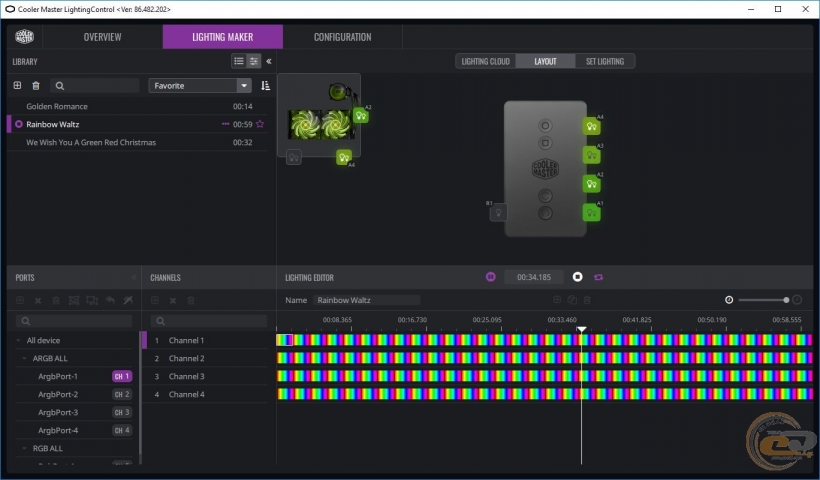820x480 pixels.
Task: Click the pause playback button
Action: pos(490,277)
